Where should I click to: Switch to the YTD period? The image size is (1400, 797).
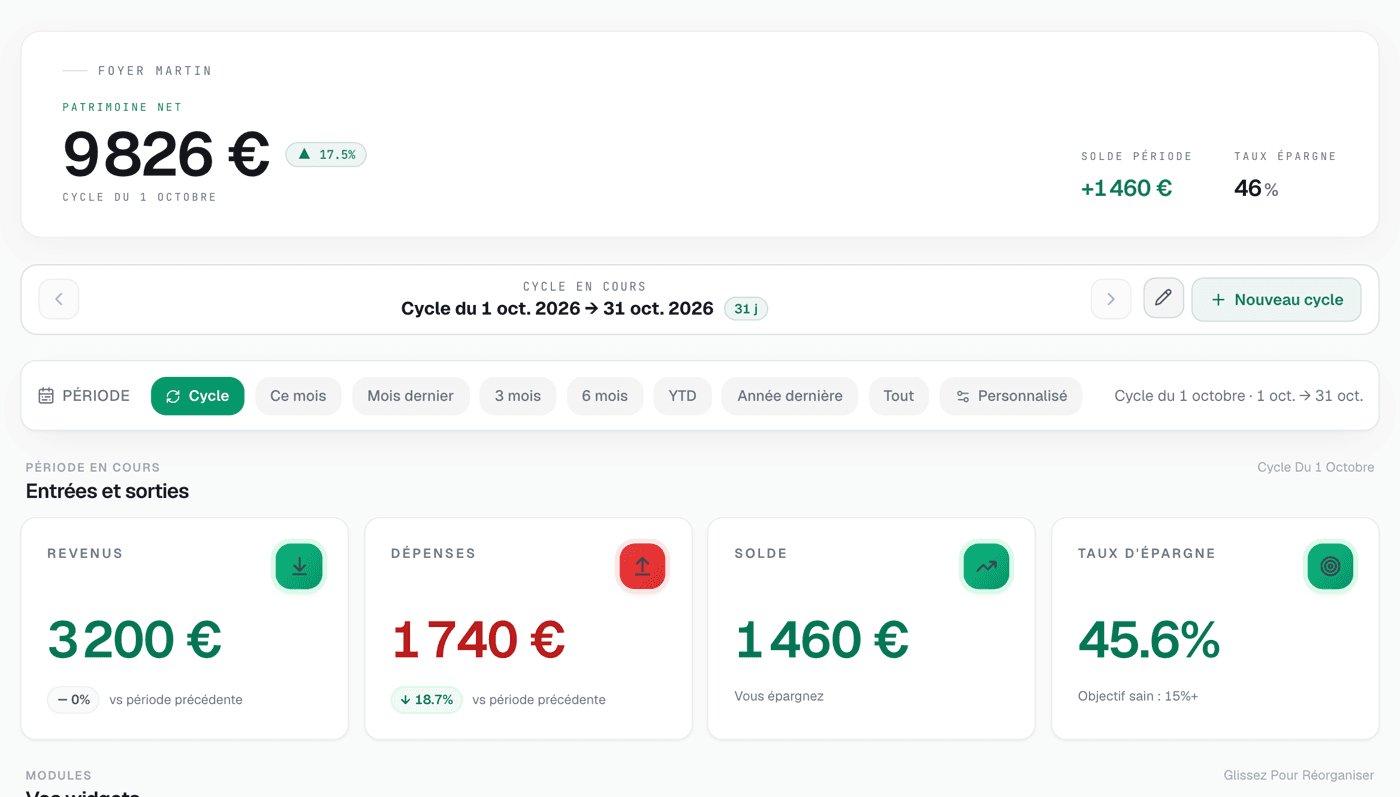click(x=682, y=396)
